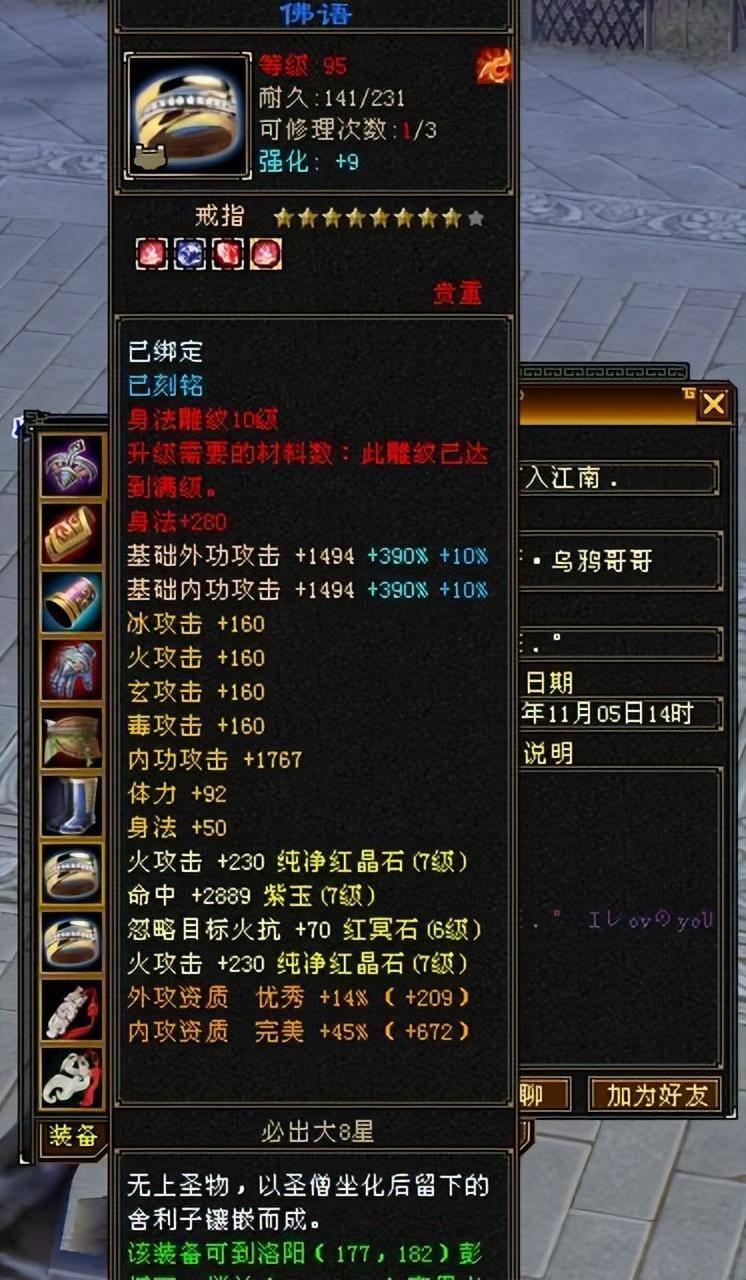
Task: Click the second ring equipment slot
Action: click(x=72, y=942)
